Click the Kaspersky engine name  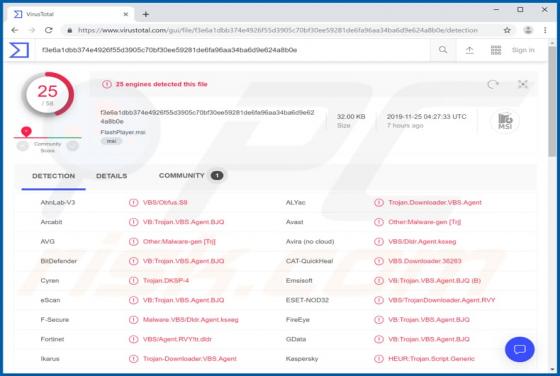302,359
